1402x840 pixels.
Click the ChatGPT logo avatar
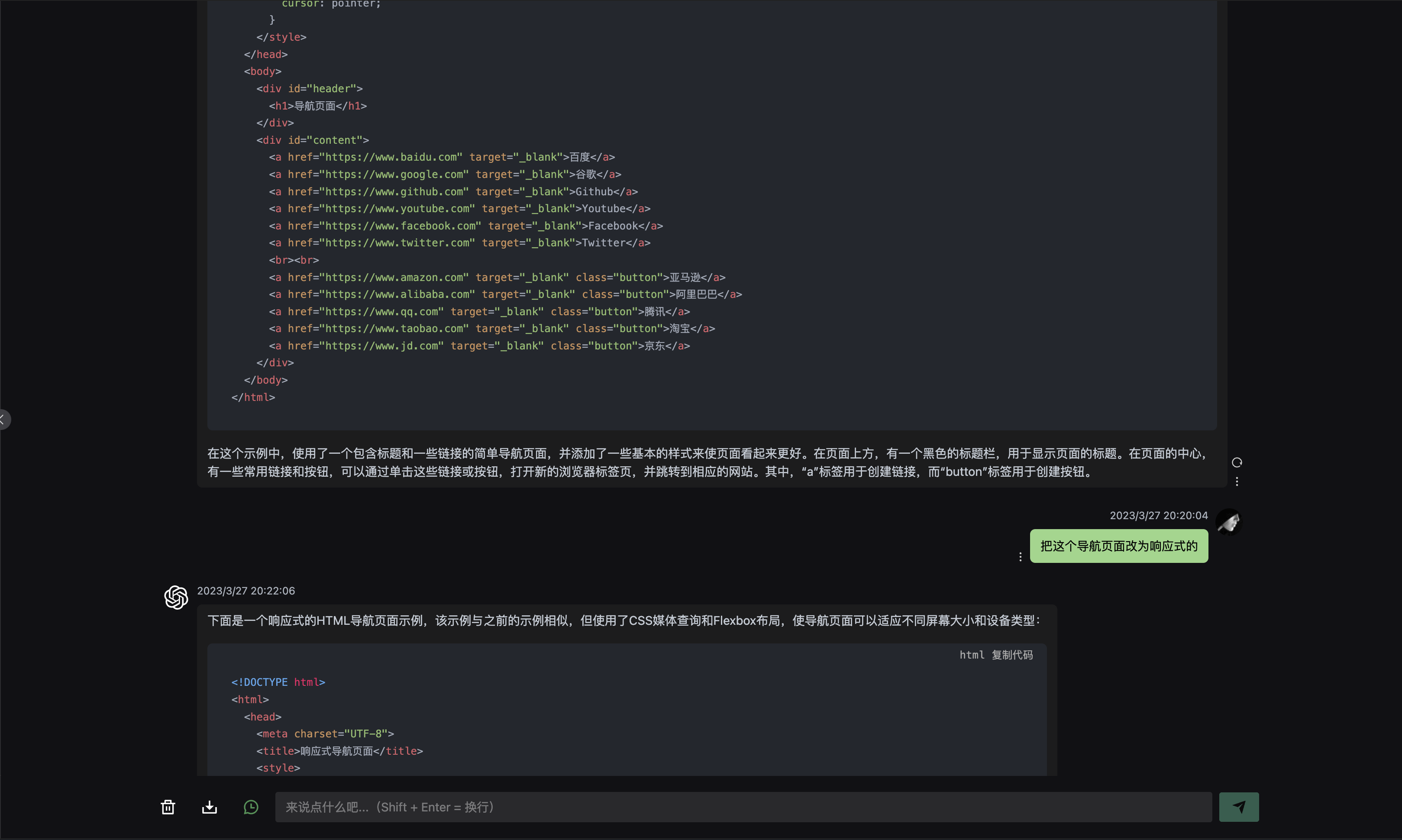click(x=176, y=597)
